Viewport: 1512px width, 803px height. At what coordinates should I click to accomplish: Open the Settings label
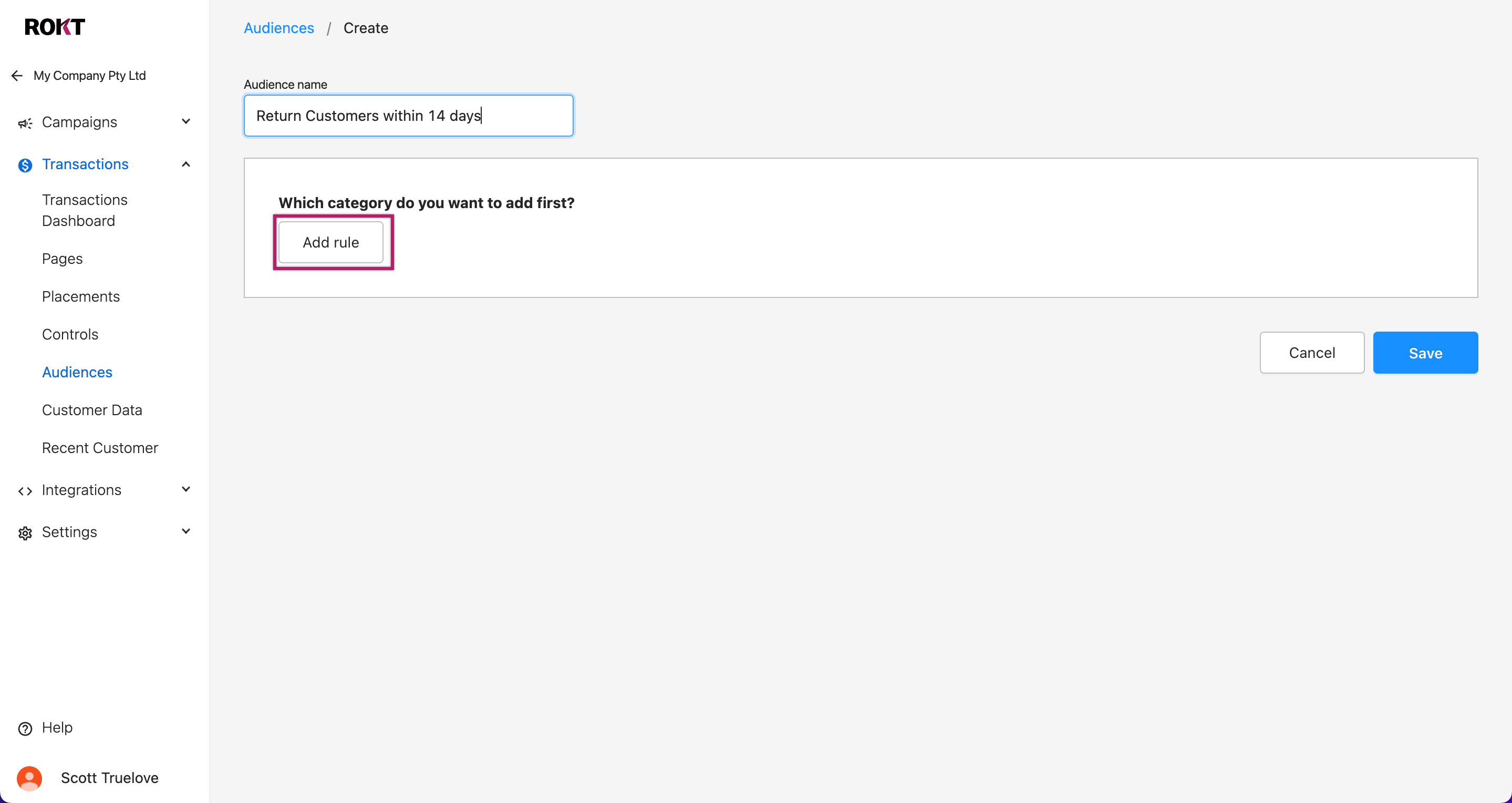69,532
